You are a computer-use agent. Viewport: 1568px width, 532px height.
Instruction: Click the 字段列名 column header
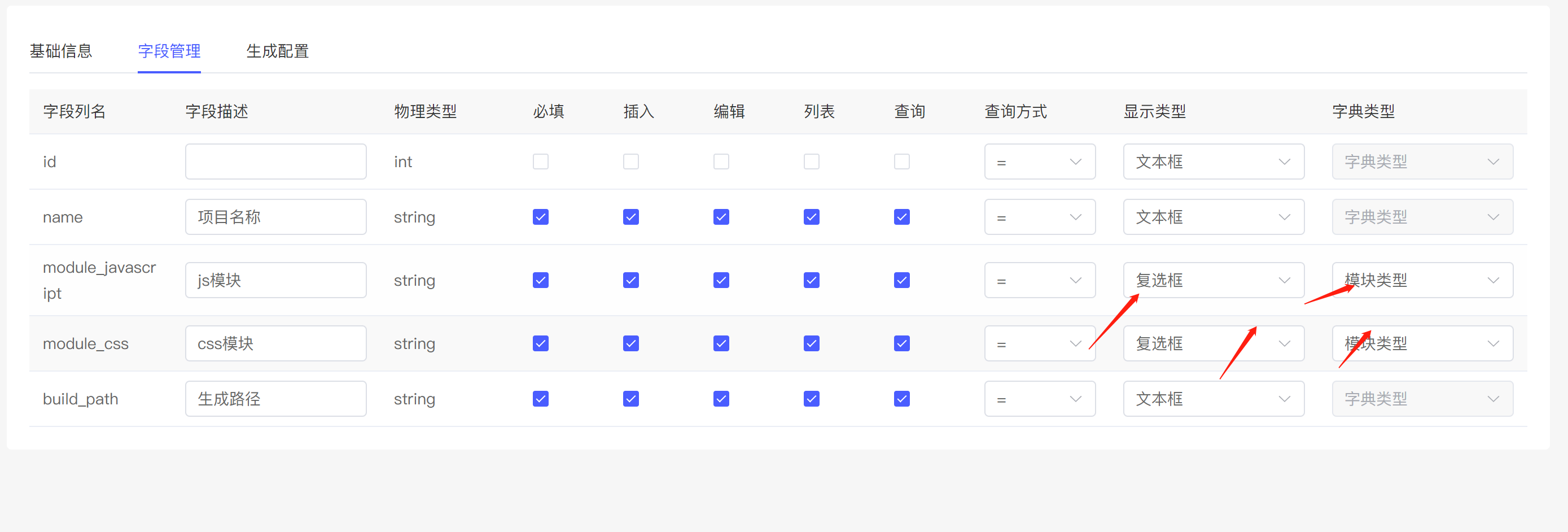click(75, 111)
